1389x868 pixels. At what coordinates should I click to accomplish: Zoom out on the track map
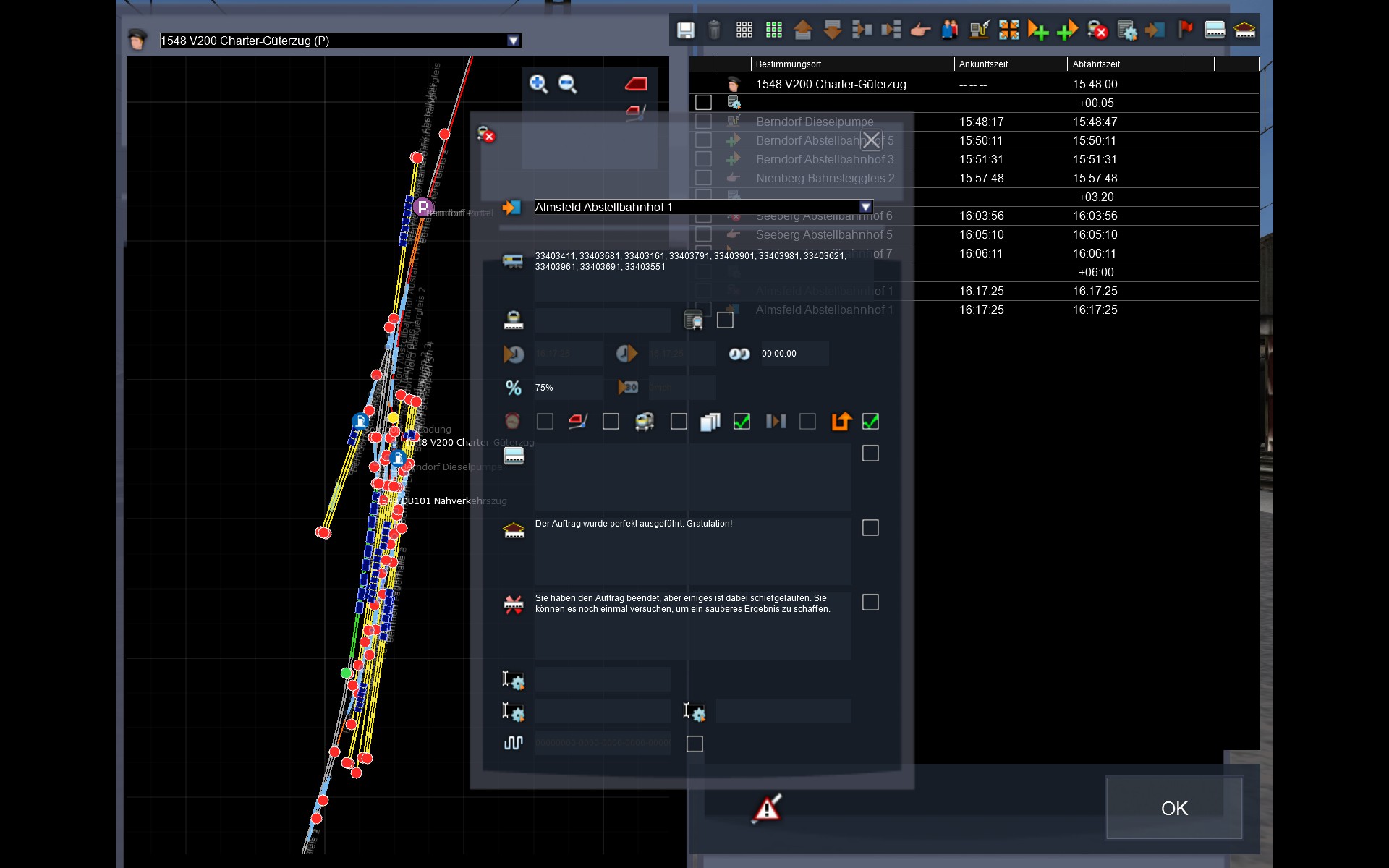click(568, 84)
